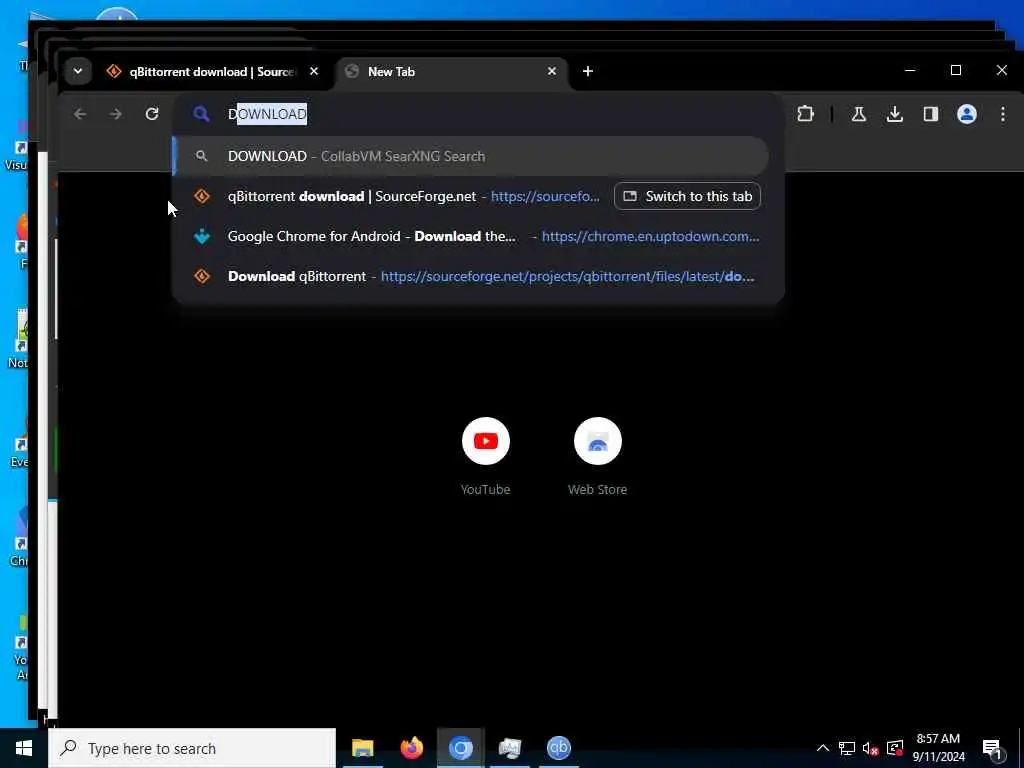The width and height of the screenshot is (1024, 768).
Task: Open Chrome Labs flask icon
Action: click(859, 114)
